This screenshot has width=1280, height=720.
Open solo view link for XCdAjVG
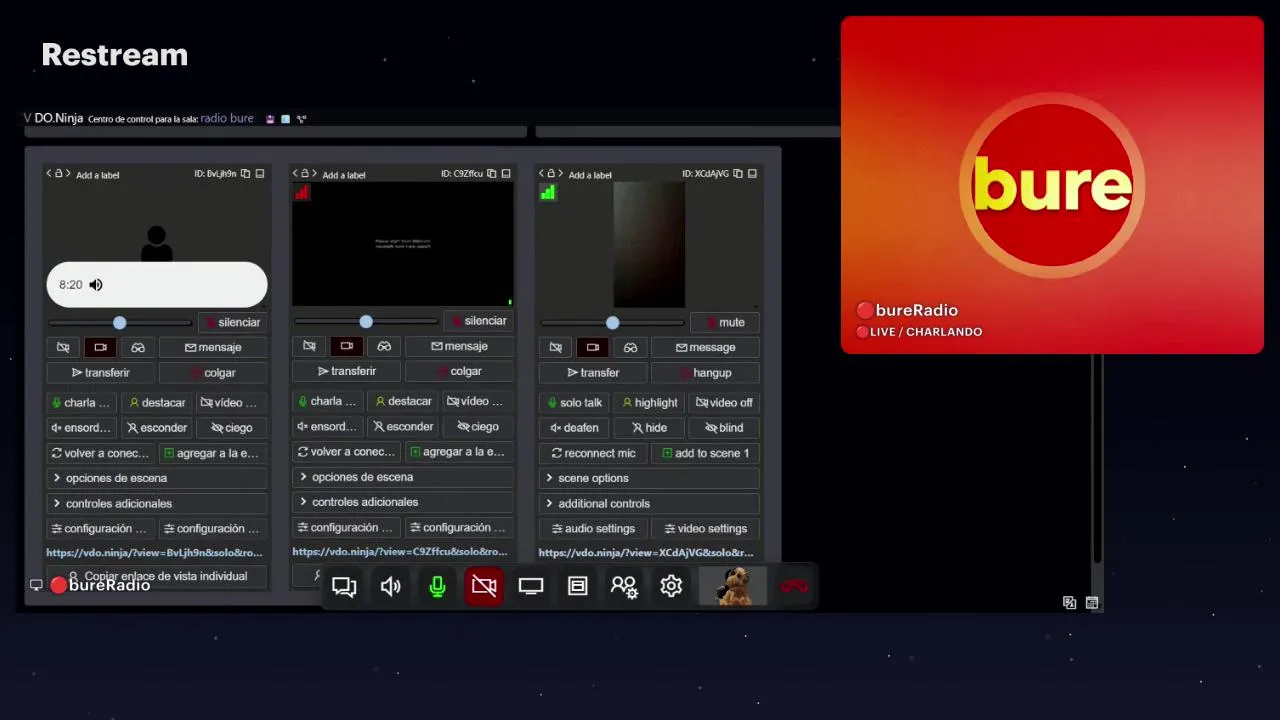(x=646, y=553)
